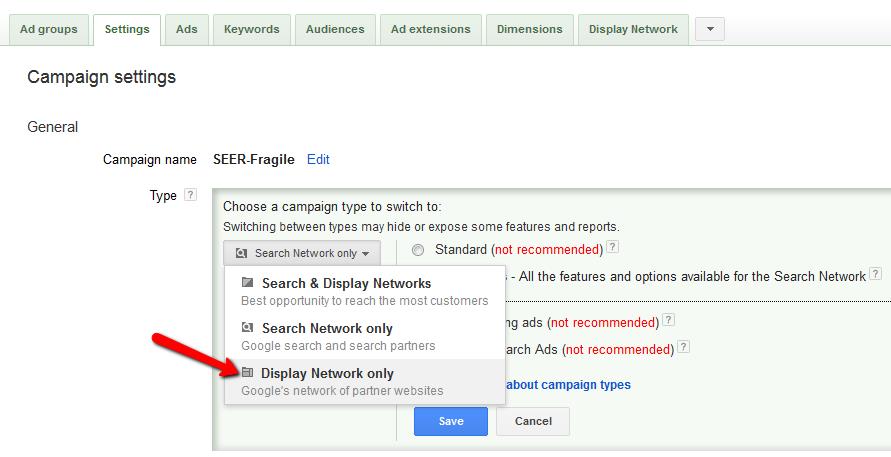Choose Display Network only option
This screenshot has height=457, width=891.
tap(327, 374)
